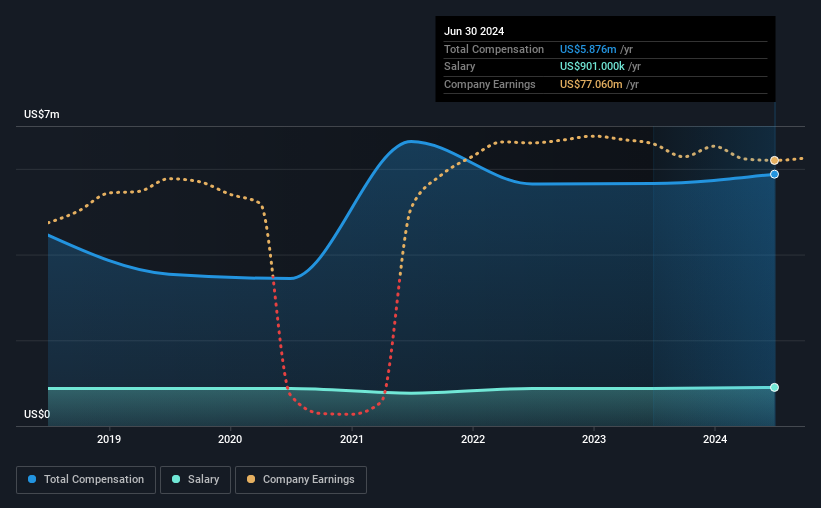
Task: Click the Total Compensation tooltip row label
Action: 494,49
